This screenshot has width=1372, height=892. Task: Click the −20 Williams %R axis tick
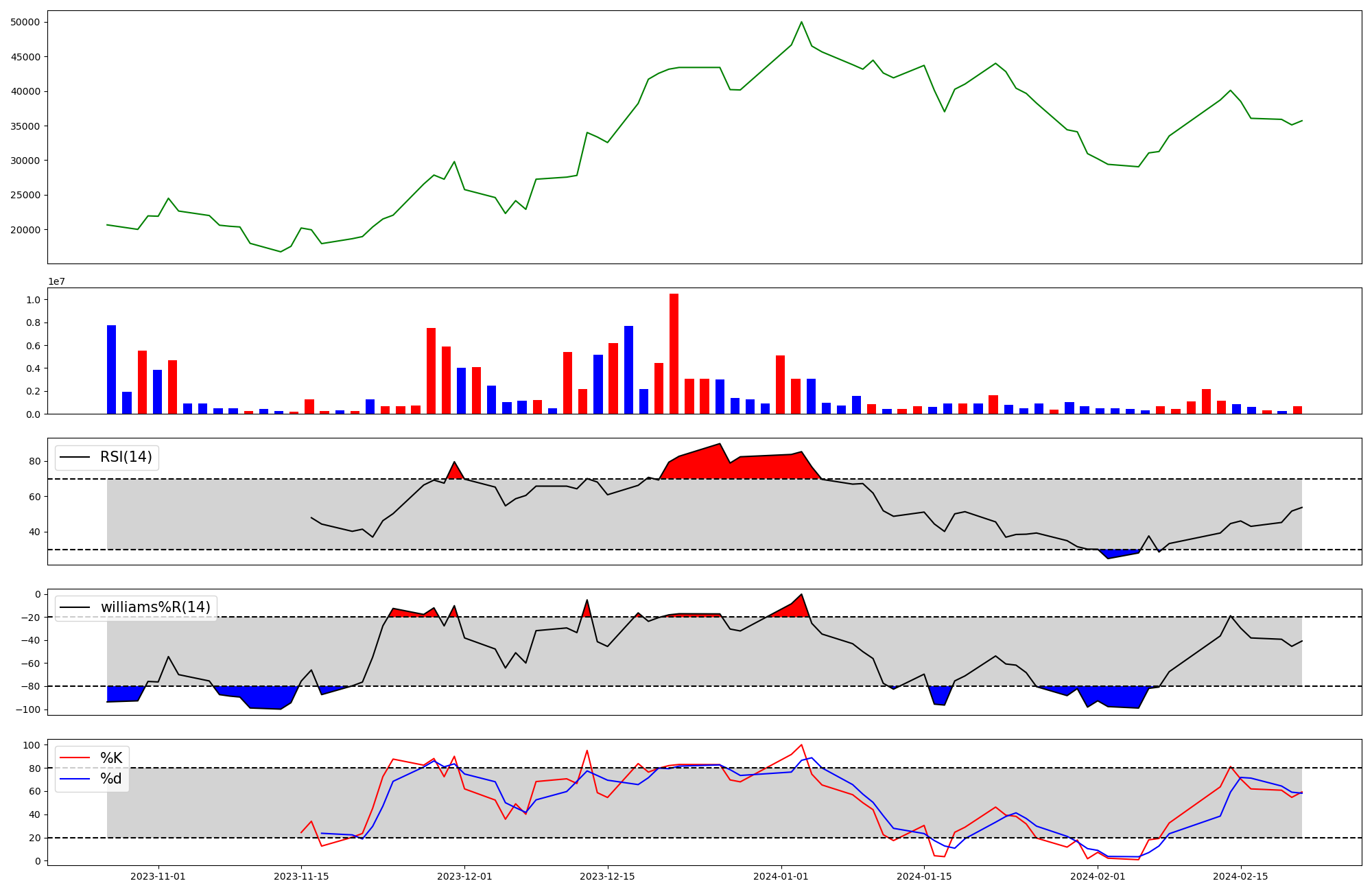click(x=29, y=618)
